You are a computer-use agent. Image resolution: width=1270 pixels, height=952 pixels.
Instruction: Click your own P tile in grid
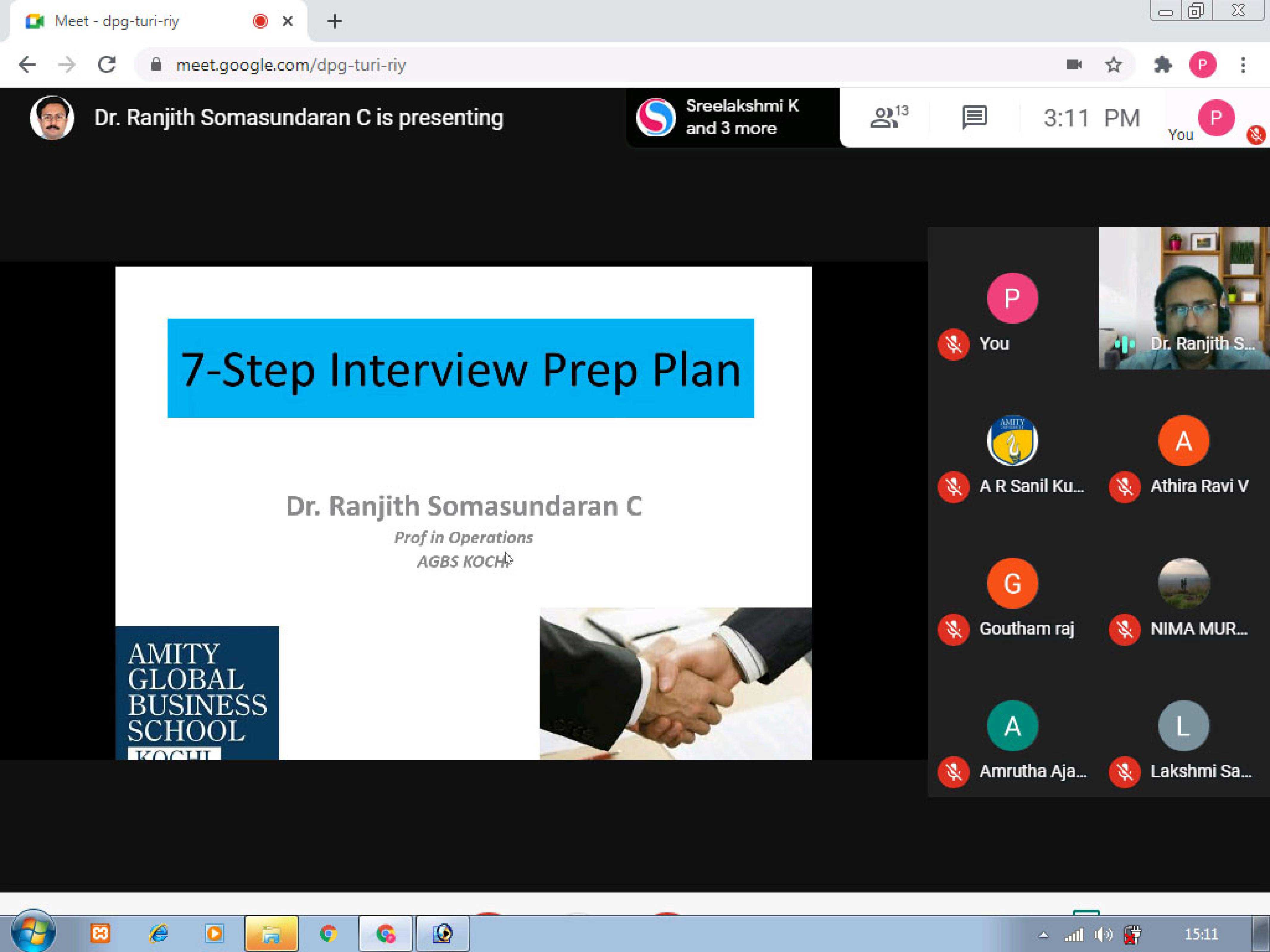(1012, 298)
